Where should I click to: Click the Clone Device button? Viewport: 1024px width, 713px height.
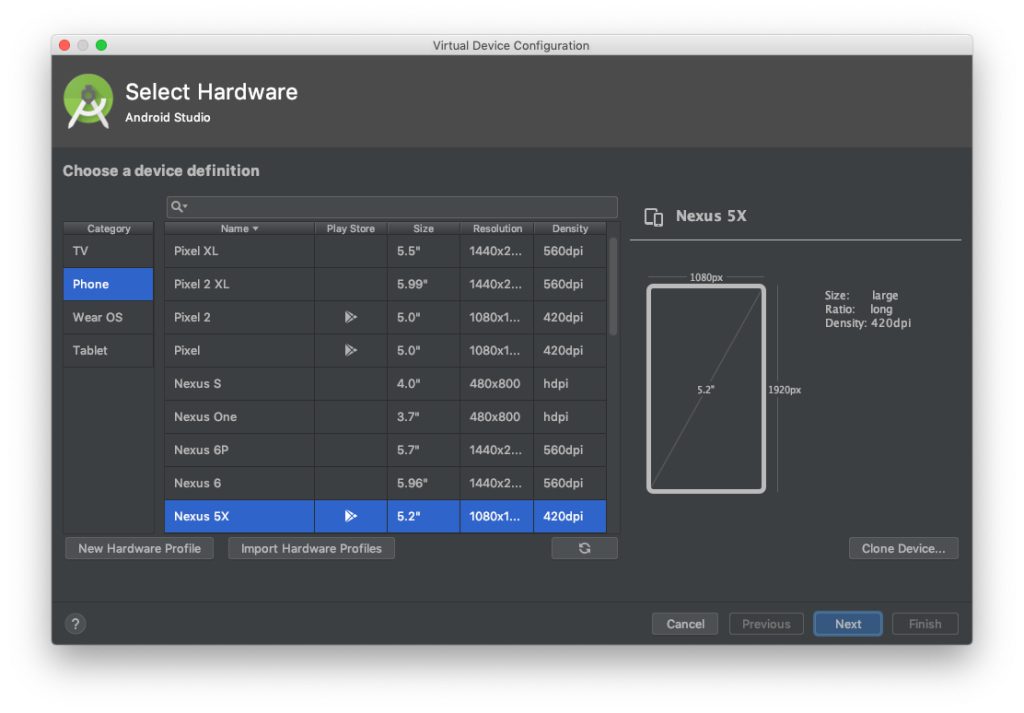903,548
